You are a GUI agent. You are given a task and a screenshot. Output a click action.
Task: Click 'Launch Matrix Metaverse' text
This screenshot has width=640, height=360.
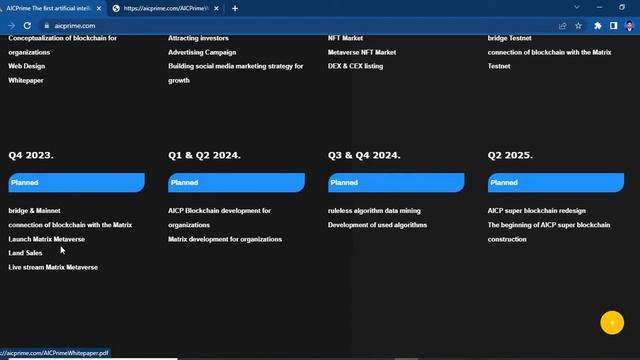[47, 239]
